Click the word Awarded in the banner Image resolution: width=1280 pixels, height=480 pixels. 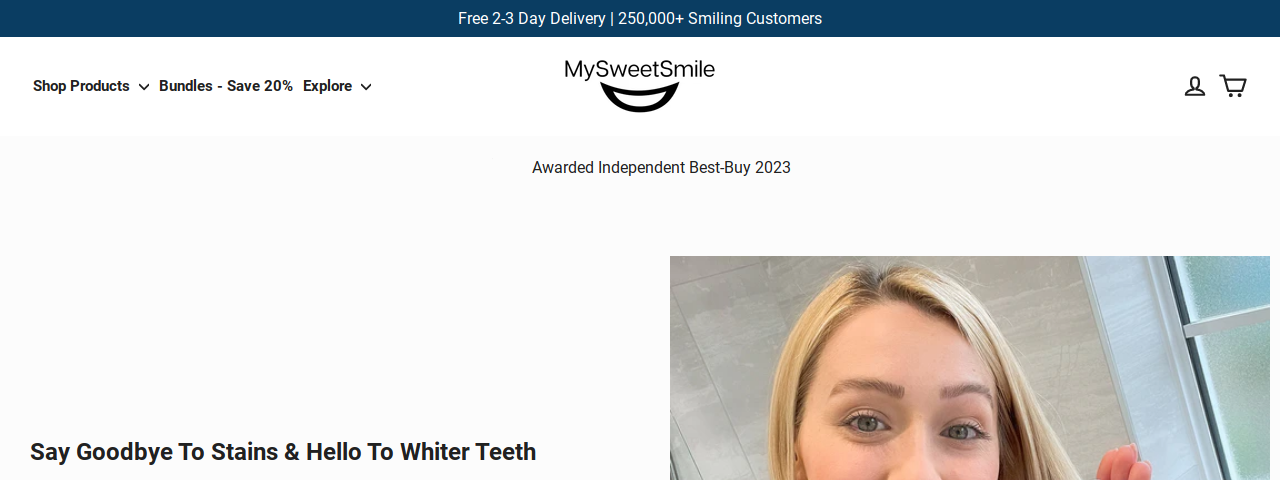point(563,167)
